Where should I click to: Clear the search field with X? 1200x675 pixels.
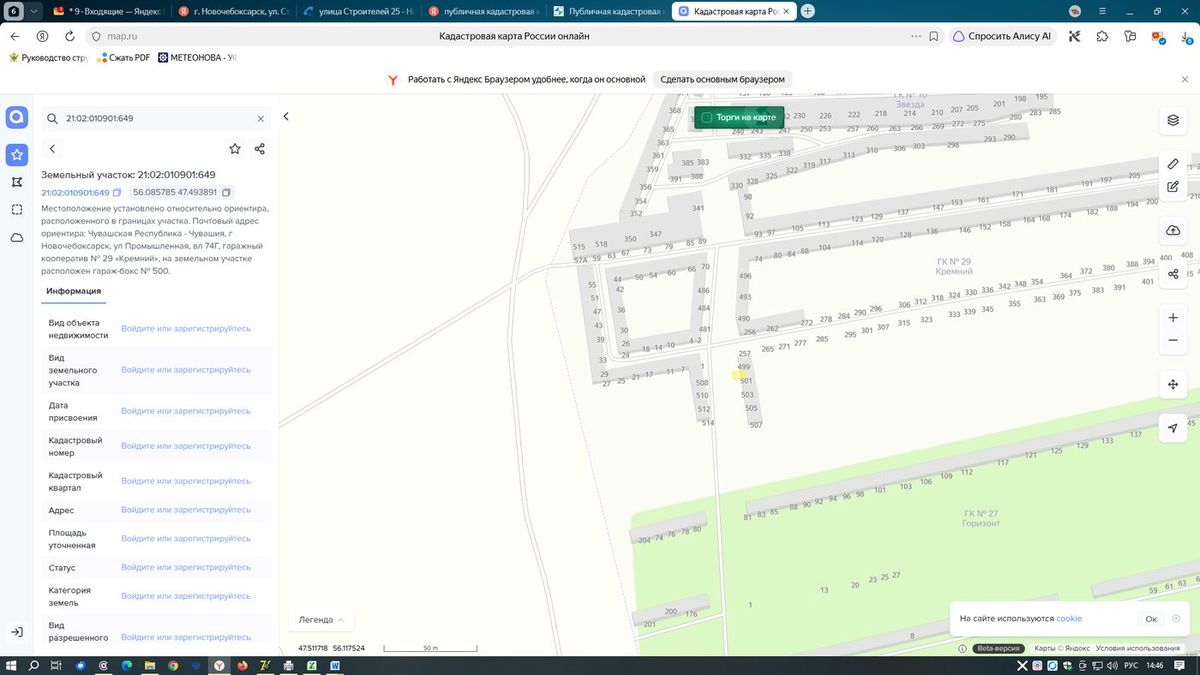(x=261, y=118)
